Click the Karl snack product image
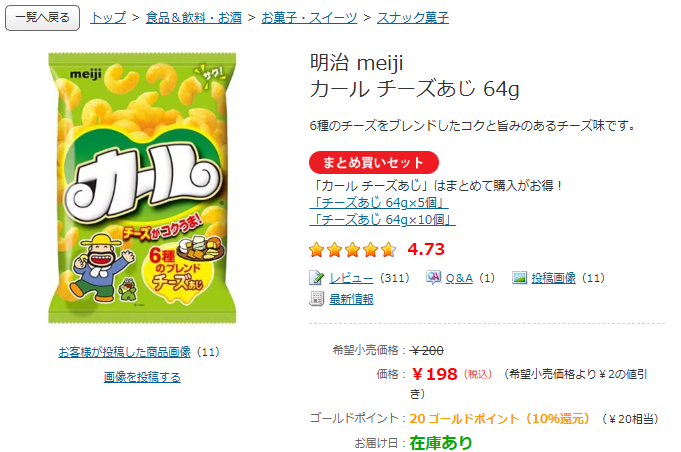This screenshot has width=681, height=452. [x=141, y=186]
